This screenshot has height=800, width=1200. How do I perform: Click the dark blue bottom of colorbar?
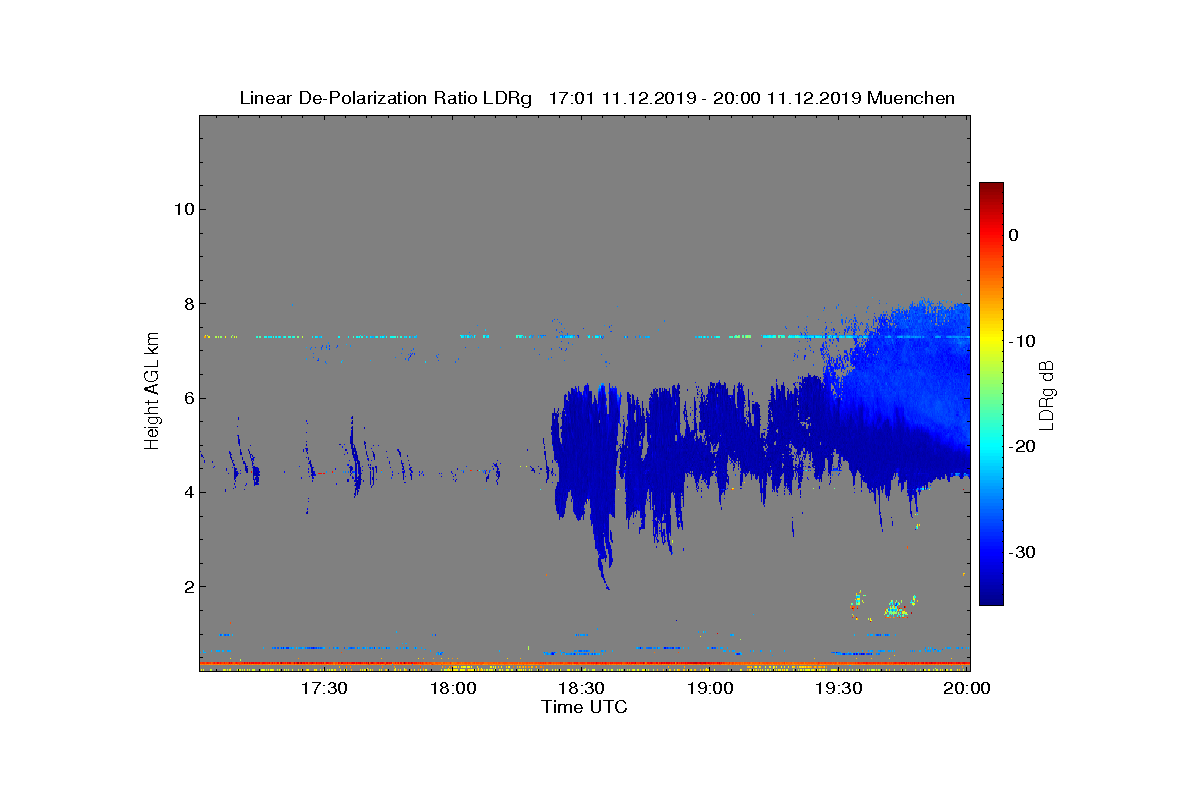pyautogui.click(x=991, y=596)
